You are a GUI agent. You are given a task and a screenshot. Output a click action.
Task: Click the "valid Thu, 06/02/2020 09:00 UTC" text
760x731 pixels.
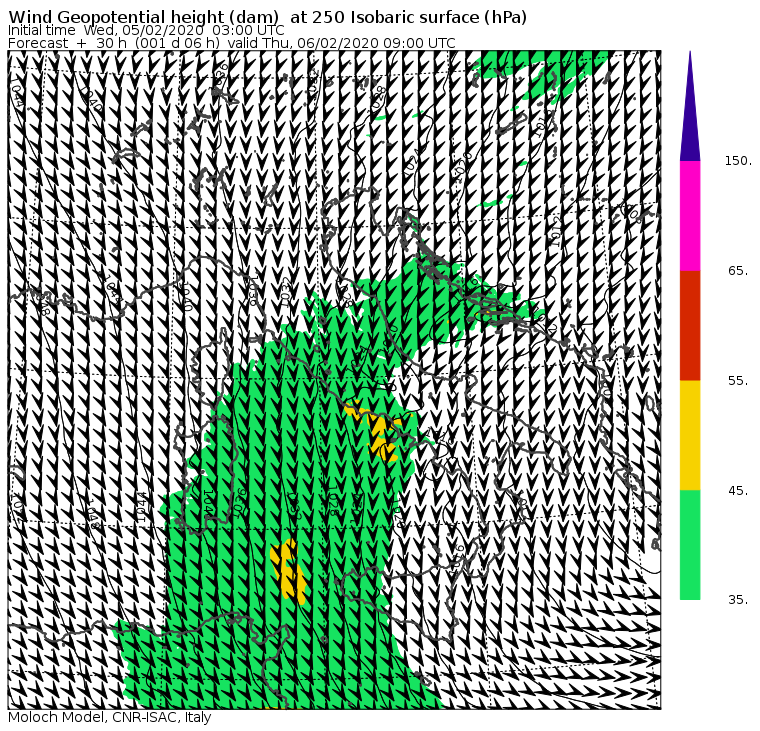click(x=342, y=43)
